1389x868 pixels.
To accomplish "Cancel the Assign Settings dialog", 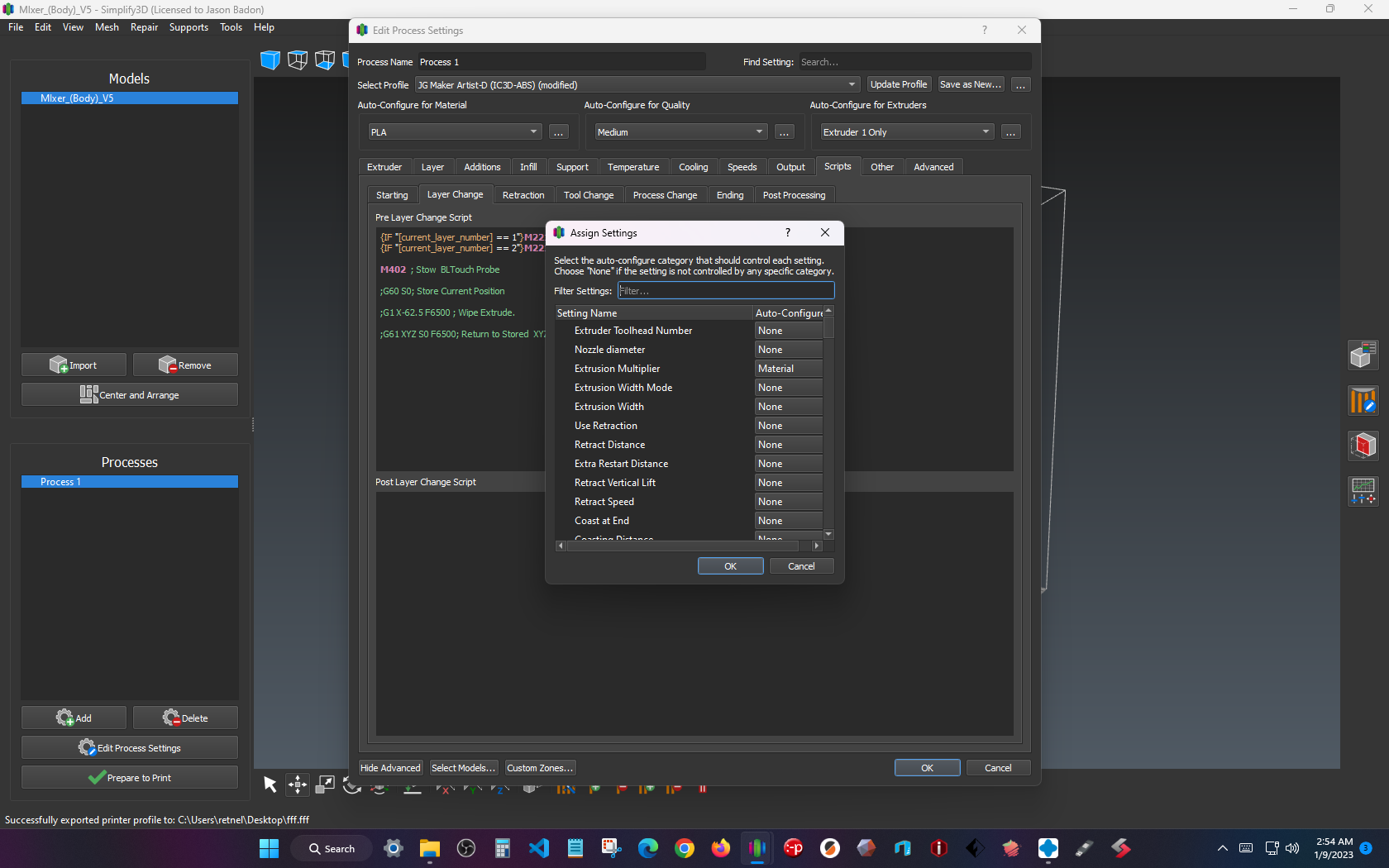I will tap(801, 566).
